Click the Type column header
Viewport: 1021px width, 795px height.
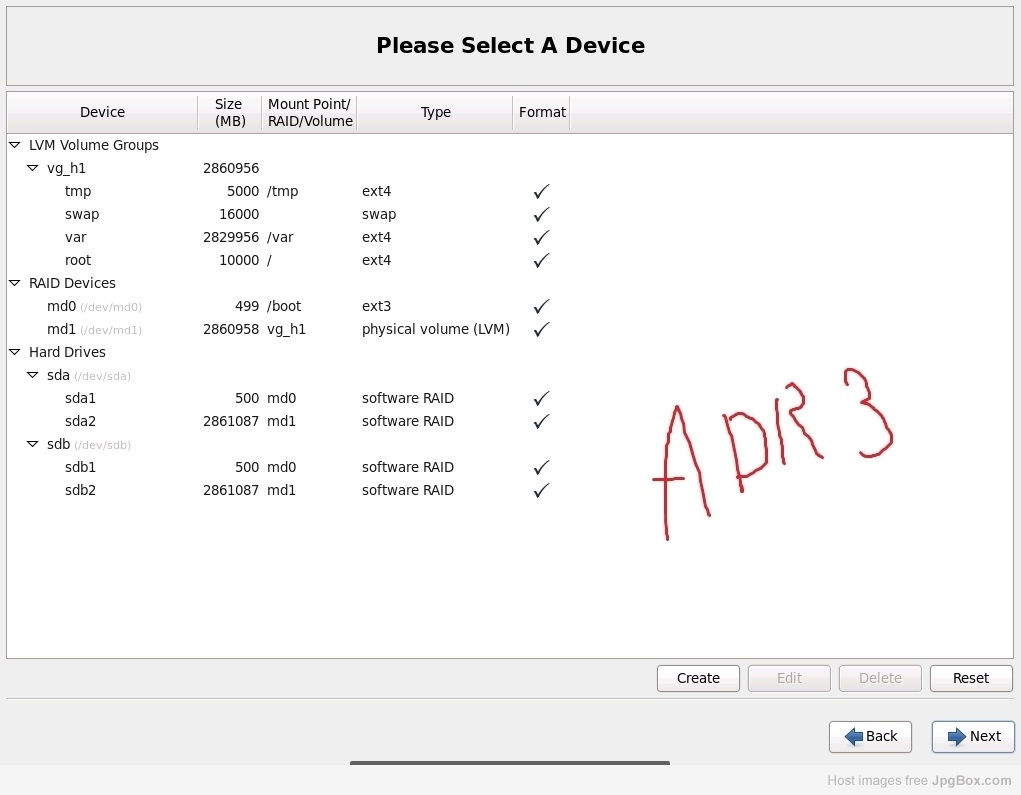(435, 113)
